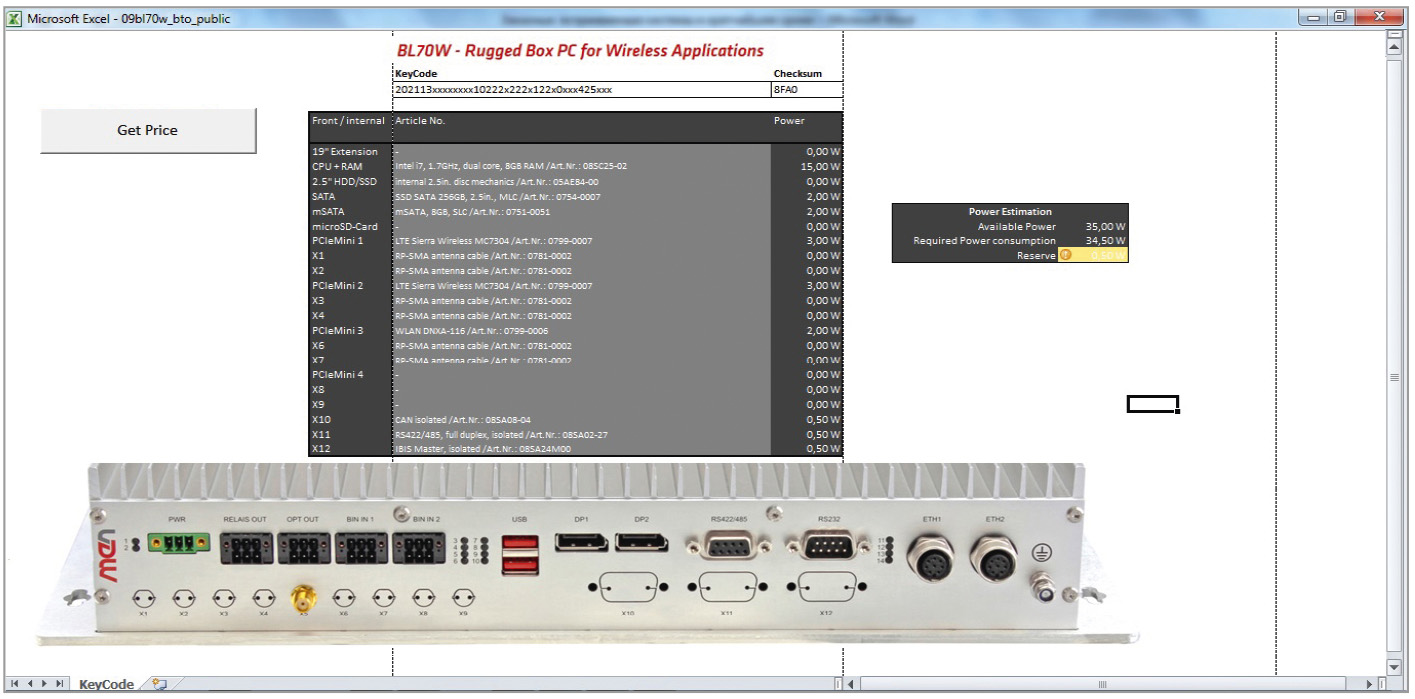Image resolution: width=1415 pixels, height=699 pixels.
Task: Select the SSD SATA 256GB article cell
Action: point(581,197)
